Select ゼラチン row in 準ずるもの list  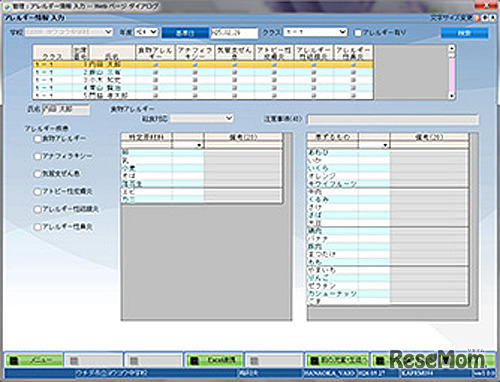(x=388, y=286)
